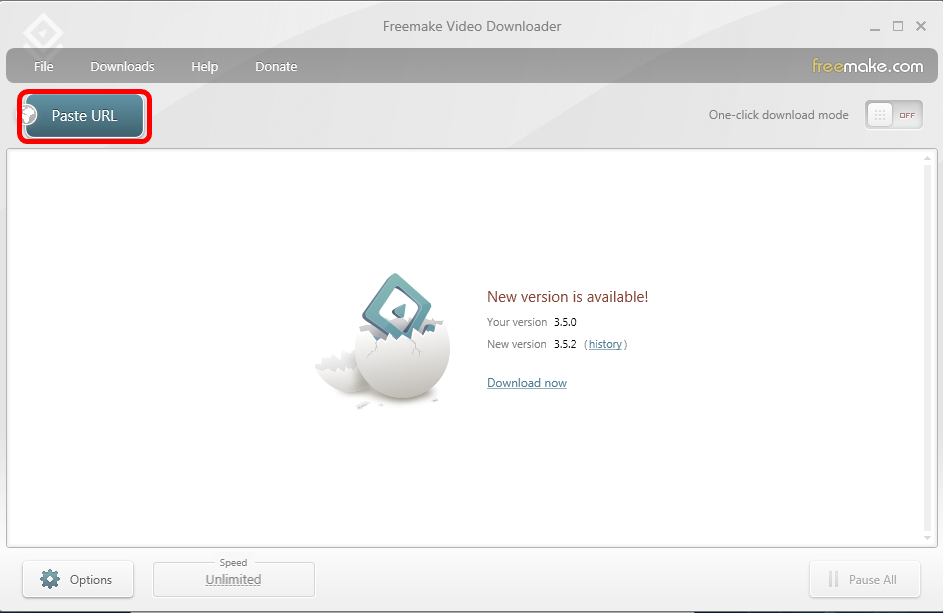Screen dimensions: 943x613
Task: Click the 'New version is available!' heading
Action: pyautogui.click(x=568, y=297)
